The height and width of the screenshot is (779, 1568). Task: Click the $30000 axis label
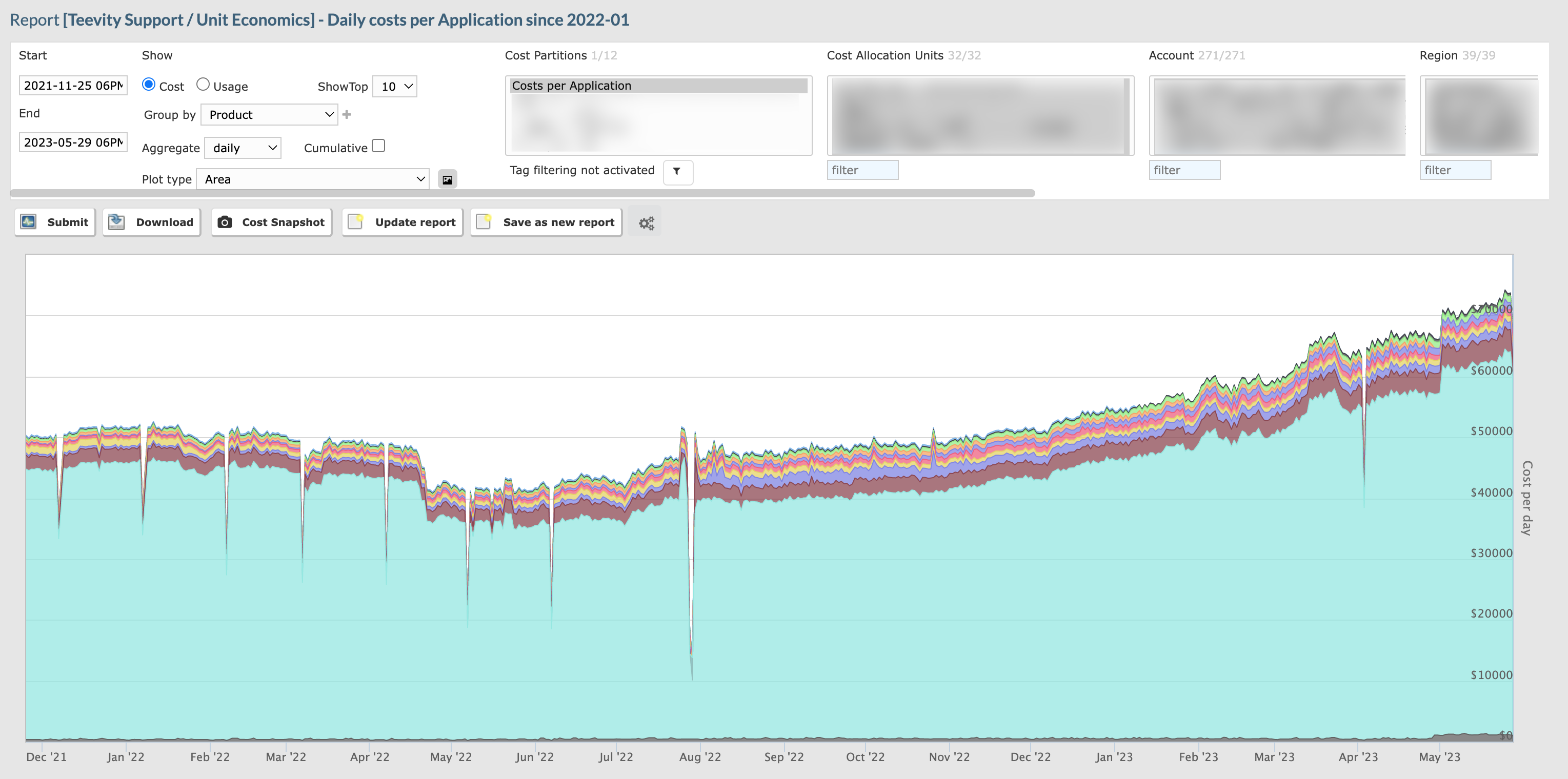[x=1491, y=552]
